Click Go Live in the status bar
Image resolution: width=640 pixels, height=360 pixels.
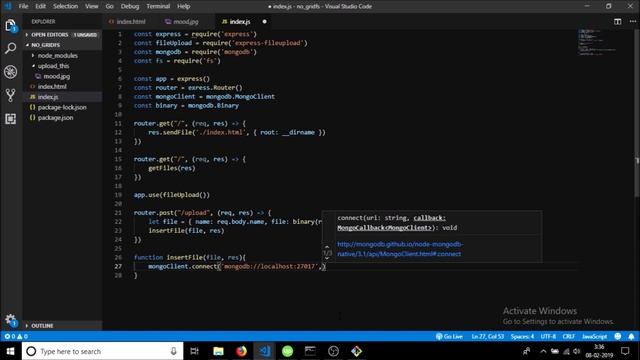coord(449,336)
